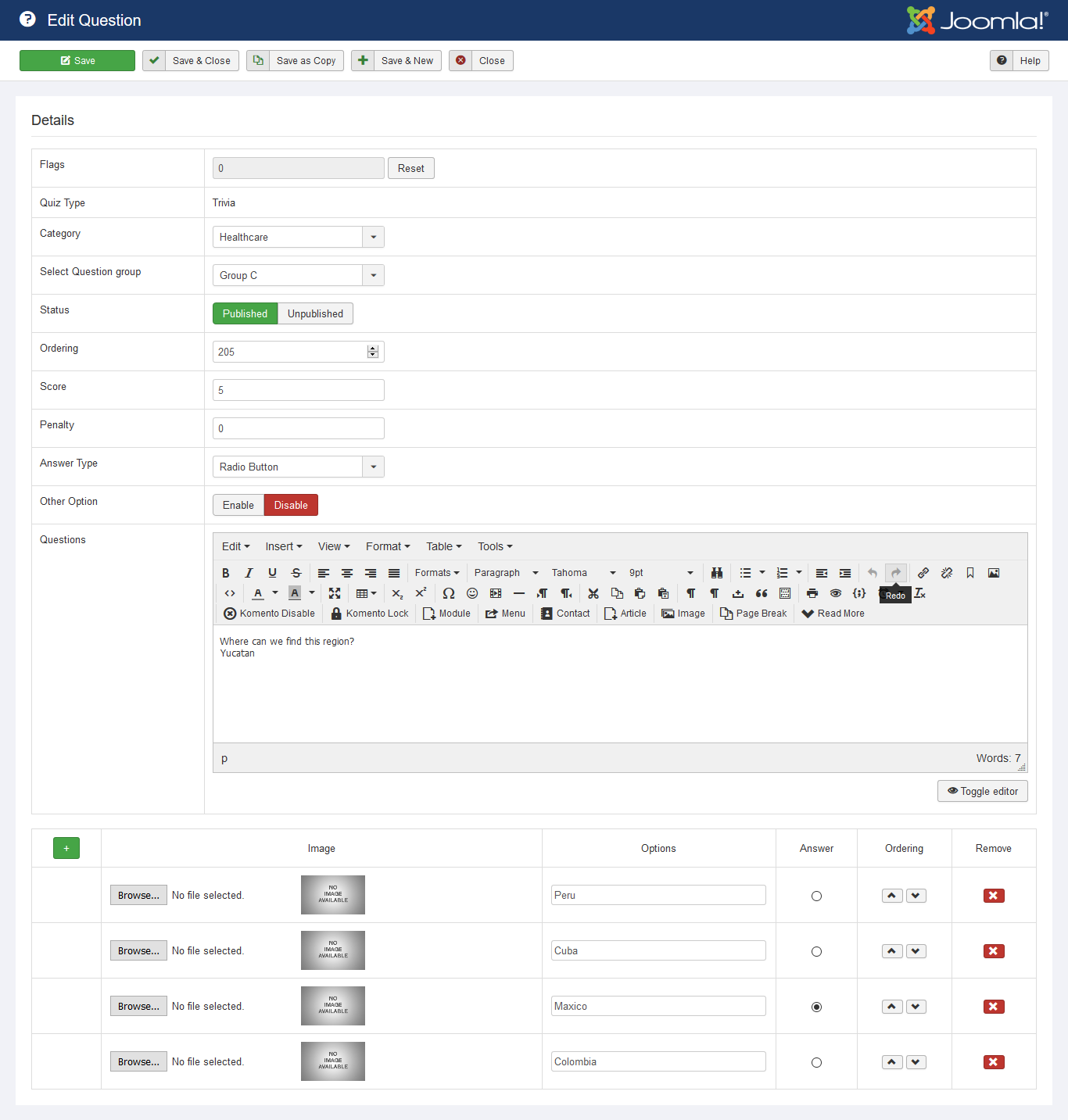Open the Insert menu in the editor
Screen dimensions: 1068x1120
tap(283, 546)
